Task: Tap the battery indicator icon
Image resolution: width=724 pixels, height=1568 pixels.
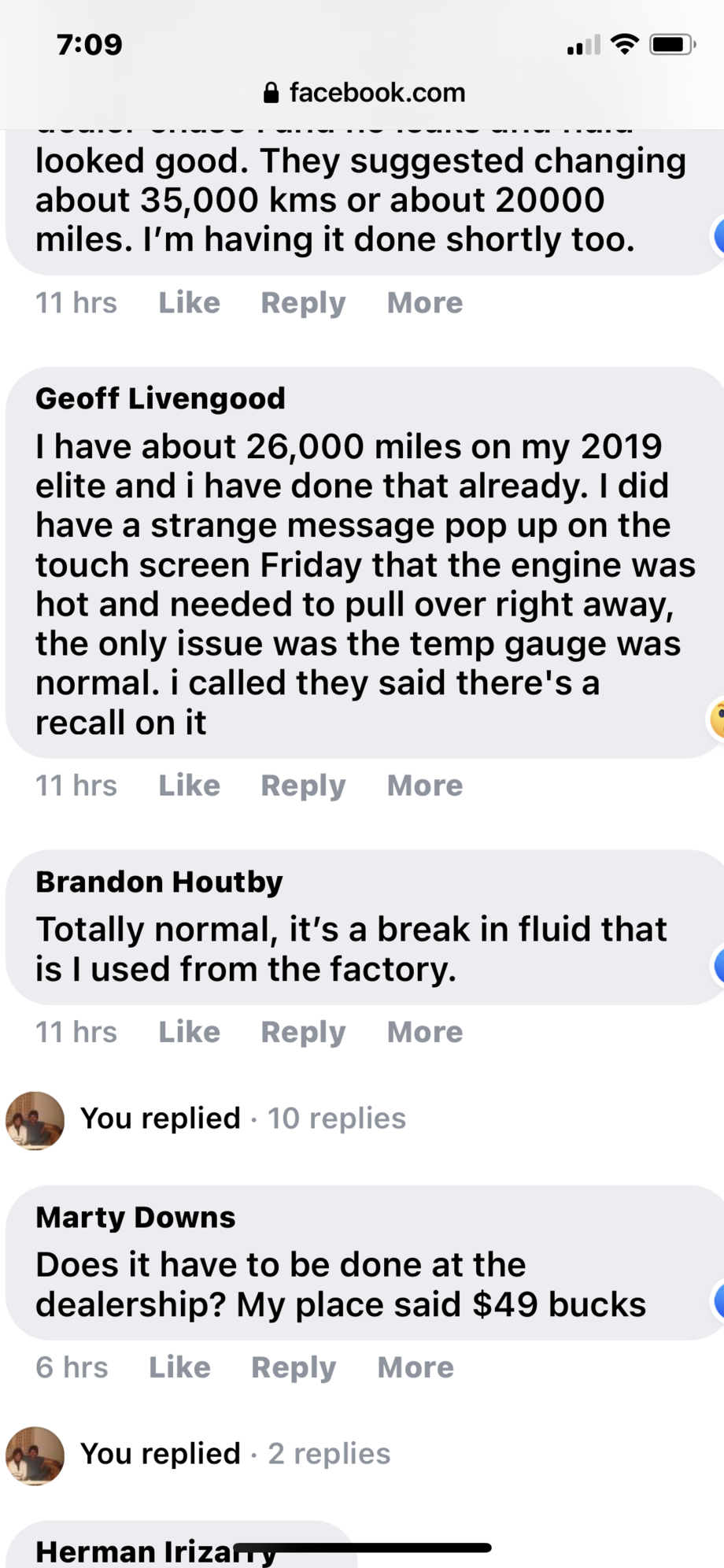Action: (x=671, y=45)
